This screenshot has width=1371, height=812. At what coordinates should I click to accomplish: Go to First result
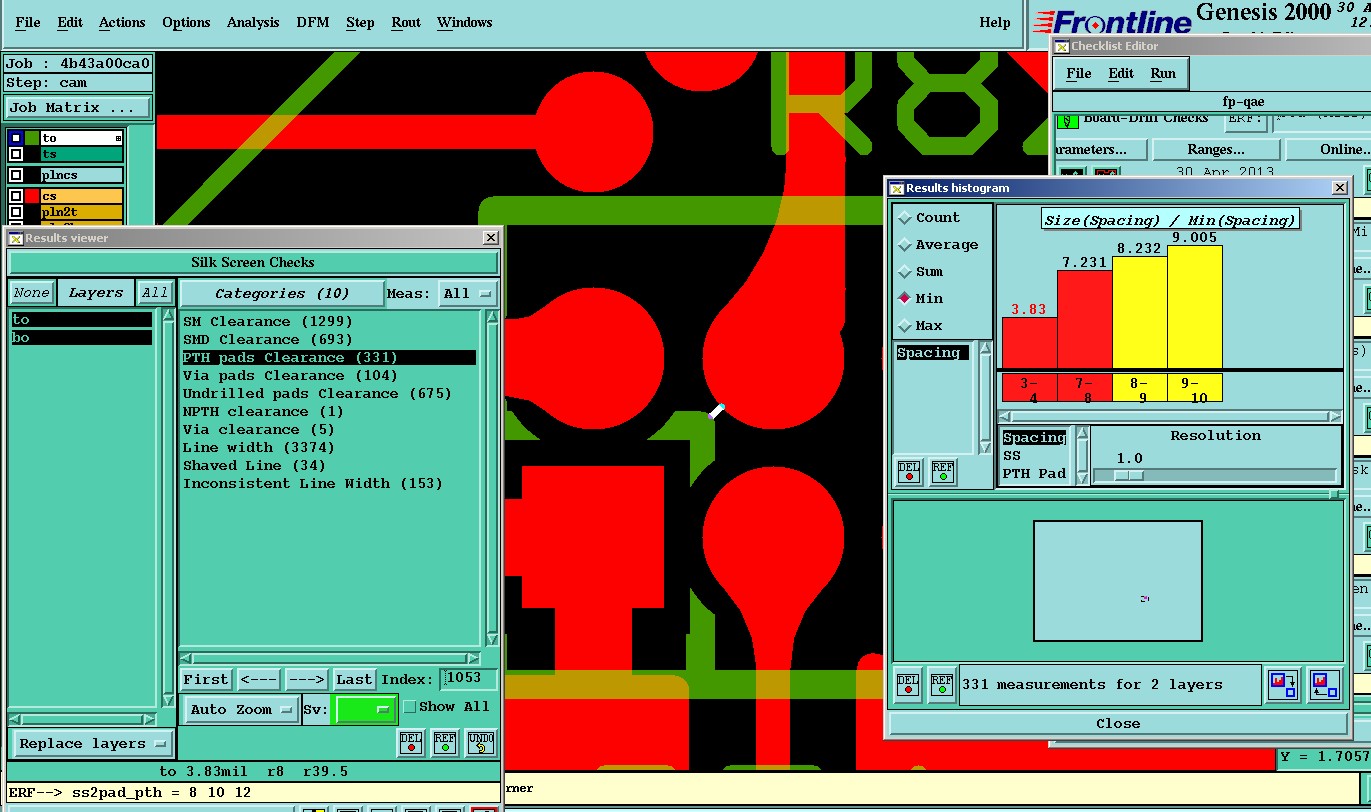click(206, 679)
